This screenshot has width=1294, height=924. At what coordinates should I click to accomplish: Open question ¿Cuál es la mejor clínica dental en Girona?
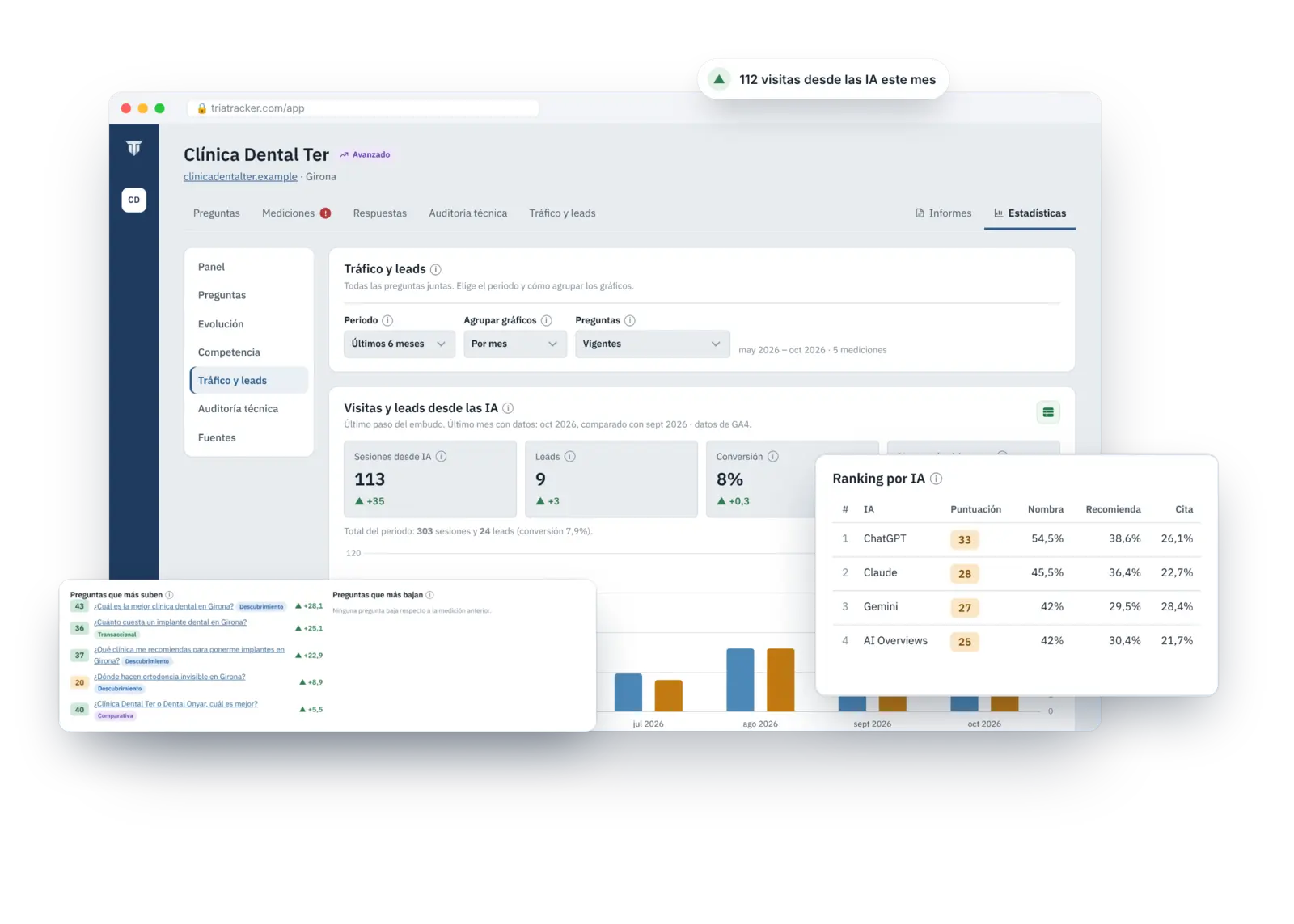163,606
